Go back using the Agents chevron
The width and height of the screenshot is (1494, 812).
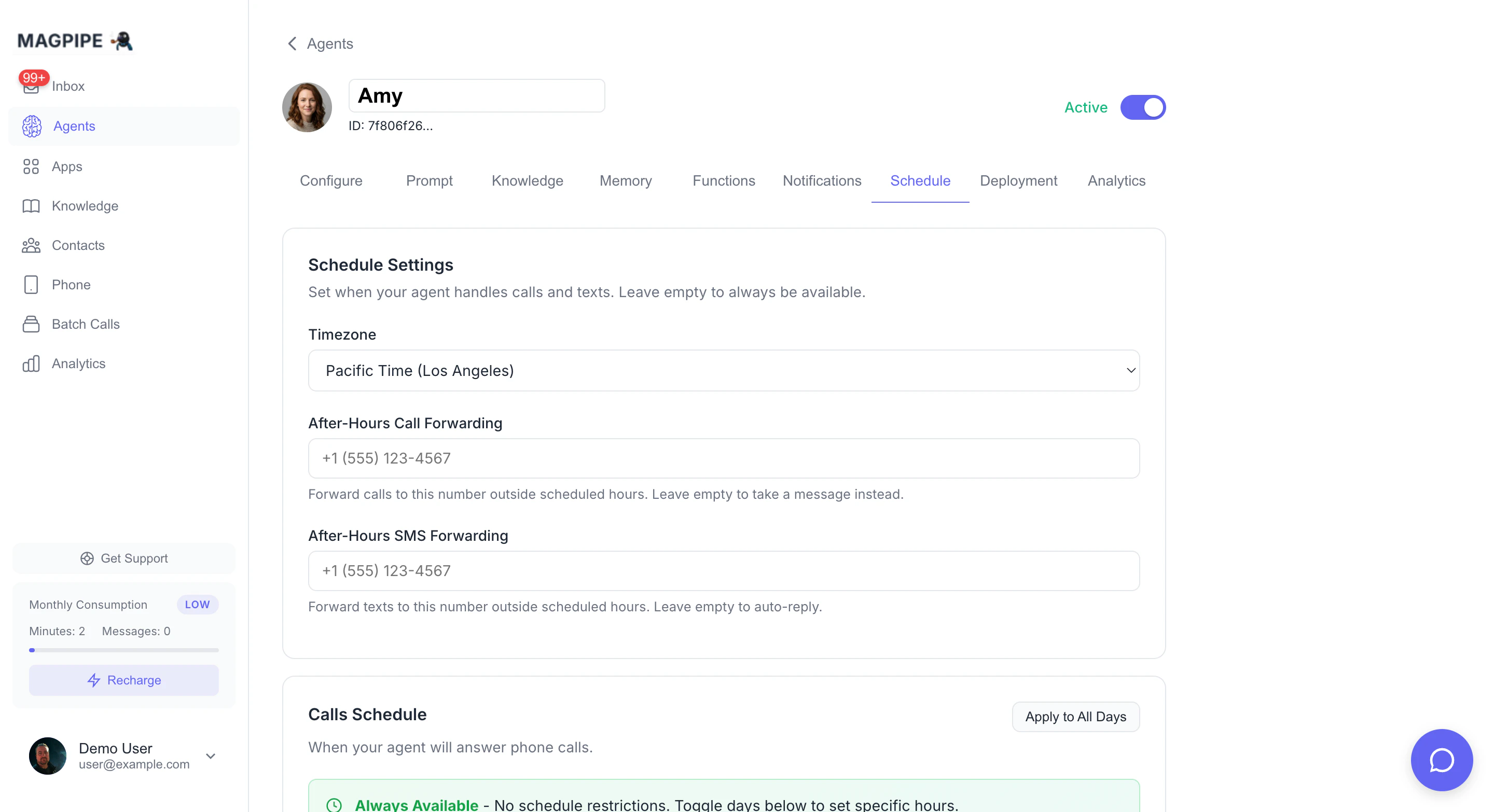[292, 44]
